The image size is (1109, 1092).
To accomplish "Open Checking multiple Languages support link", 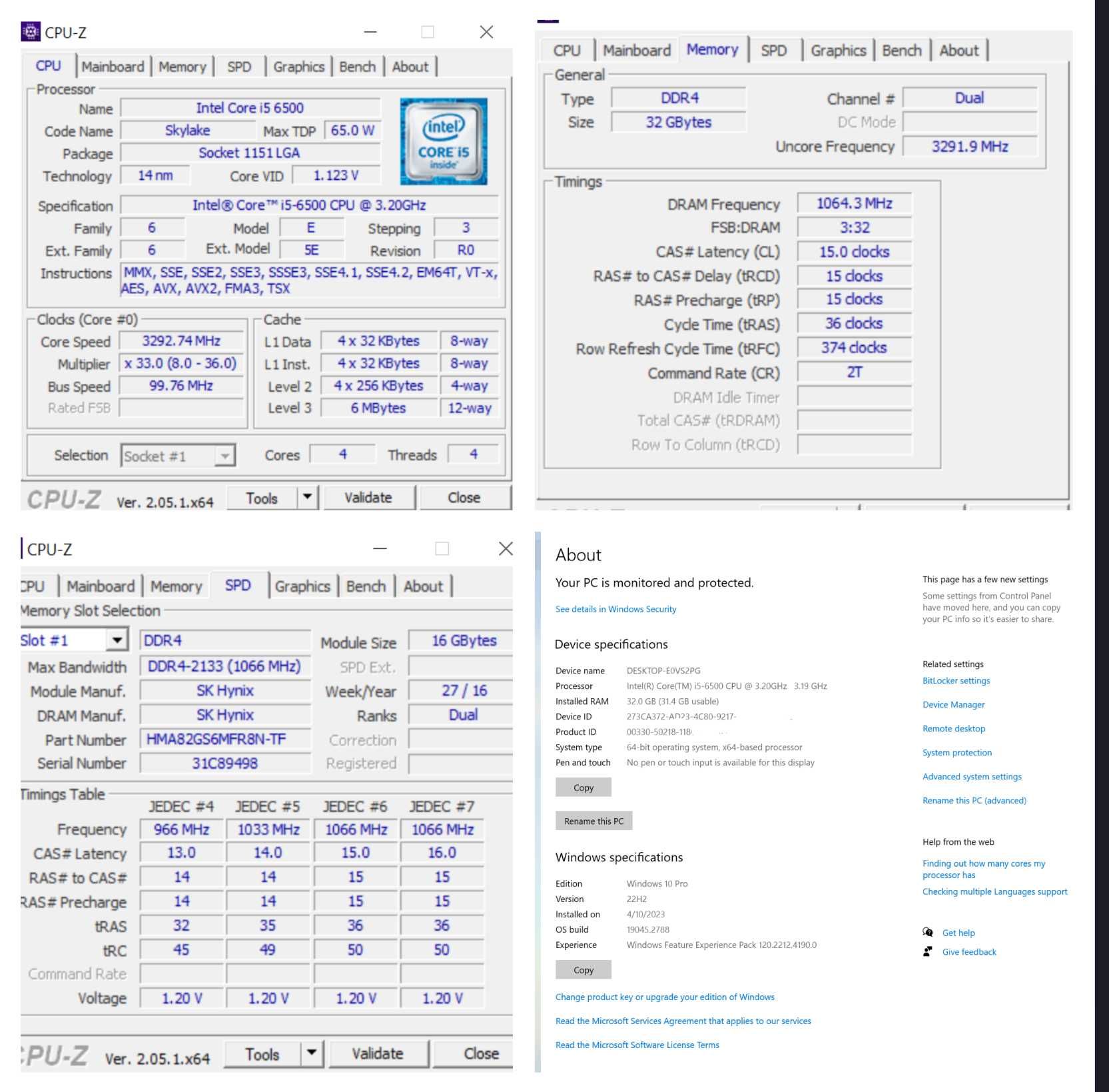I will pos(994,891).
